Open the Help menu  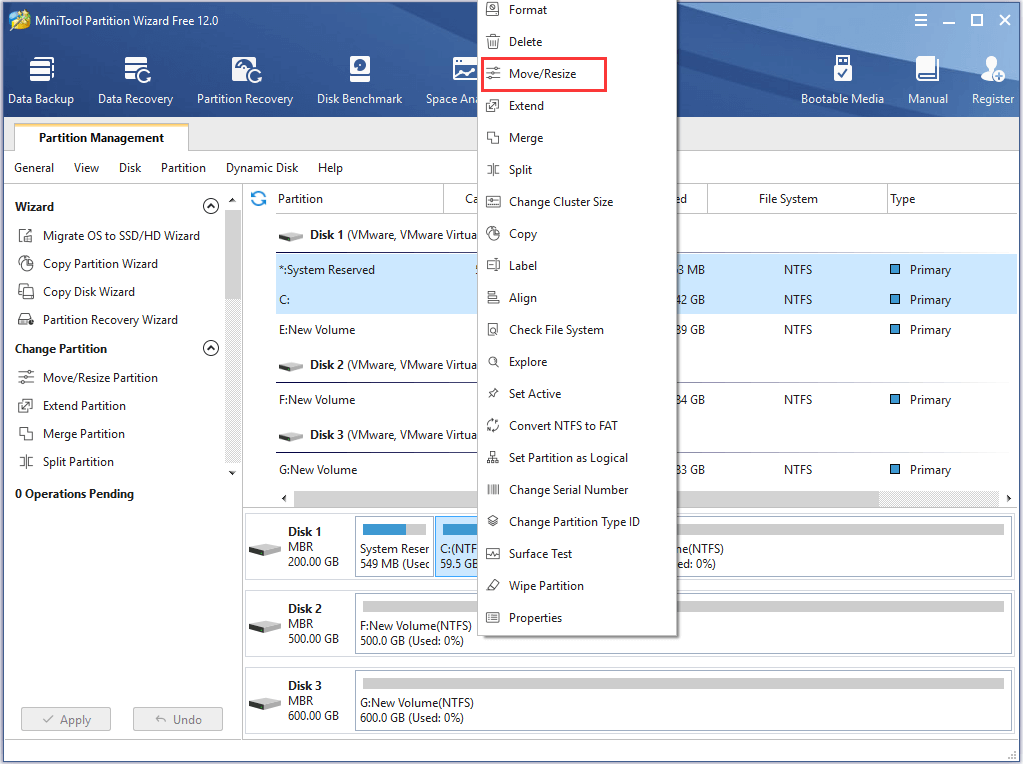pyautogui.click(x=330, y=168)
